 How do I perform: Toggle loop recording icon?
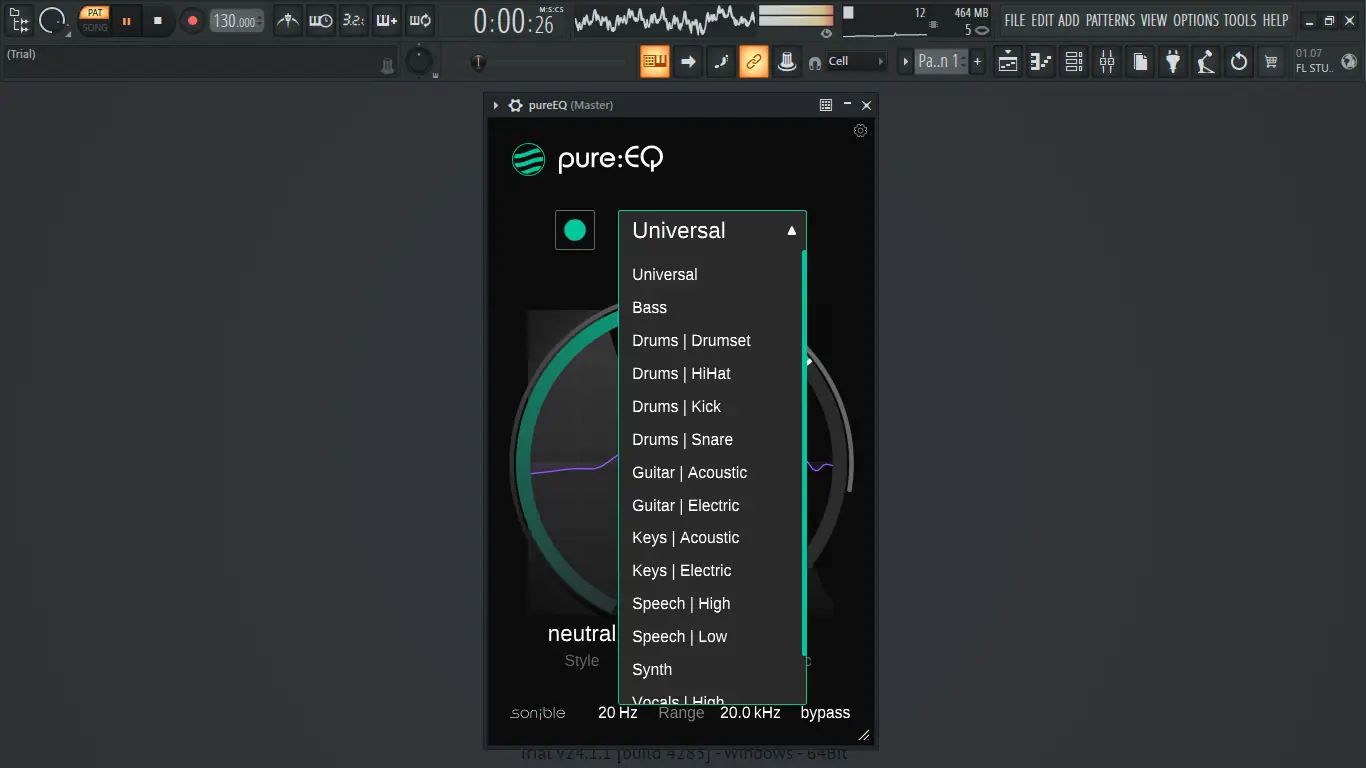[420, 20]
